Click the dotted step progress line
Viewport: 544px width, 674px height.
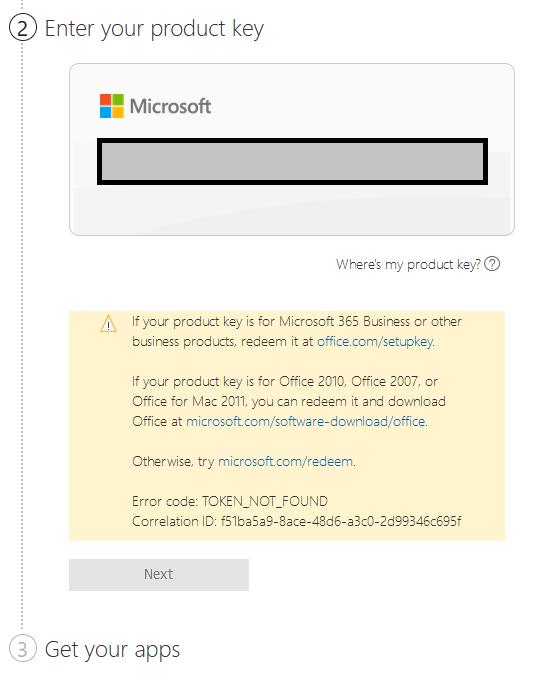coord(22,335)
